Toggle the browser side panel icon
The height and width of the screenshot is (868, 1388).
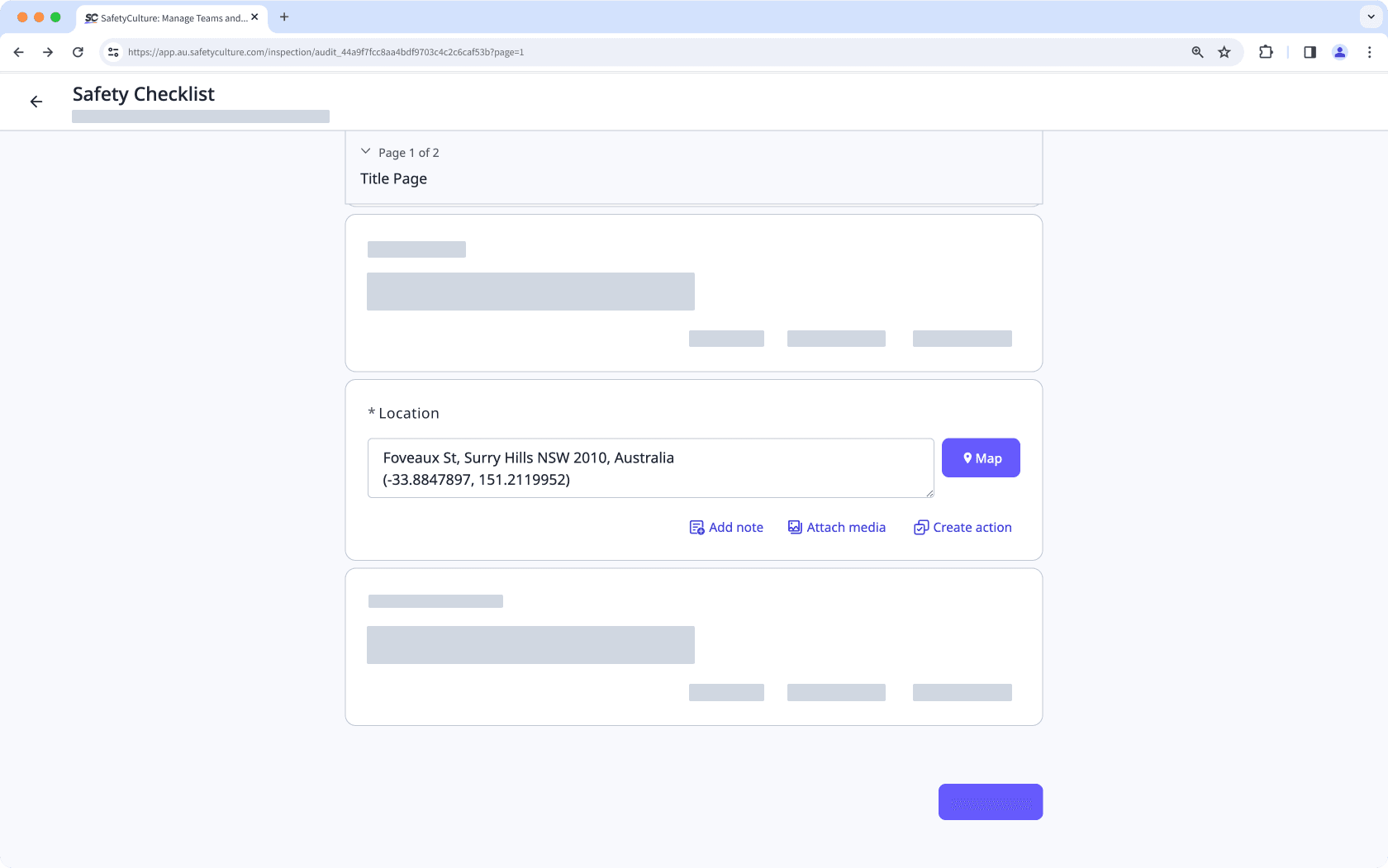coord(1310,52)
